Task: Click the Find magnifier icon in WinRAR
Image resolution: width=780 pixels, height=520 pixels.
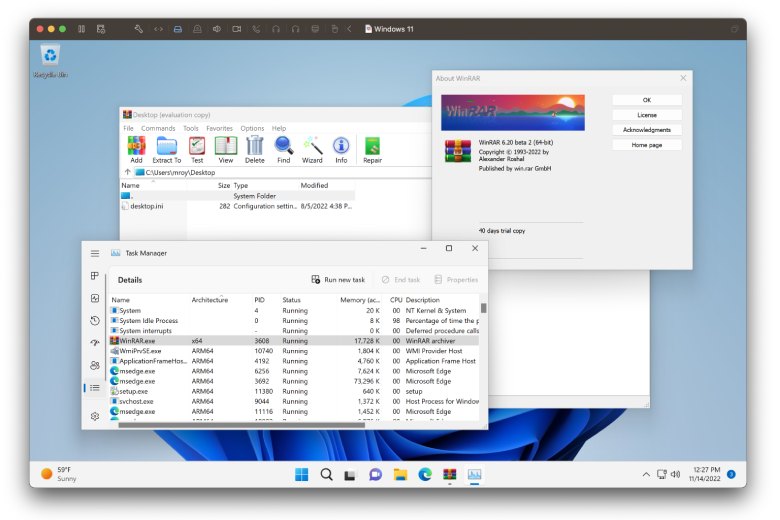Action: [284, 150]
